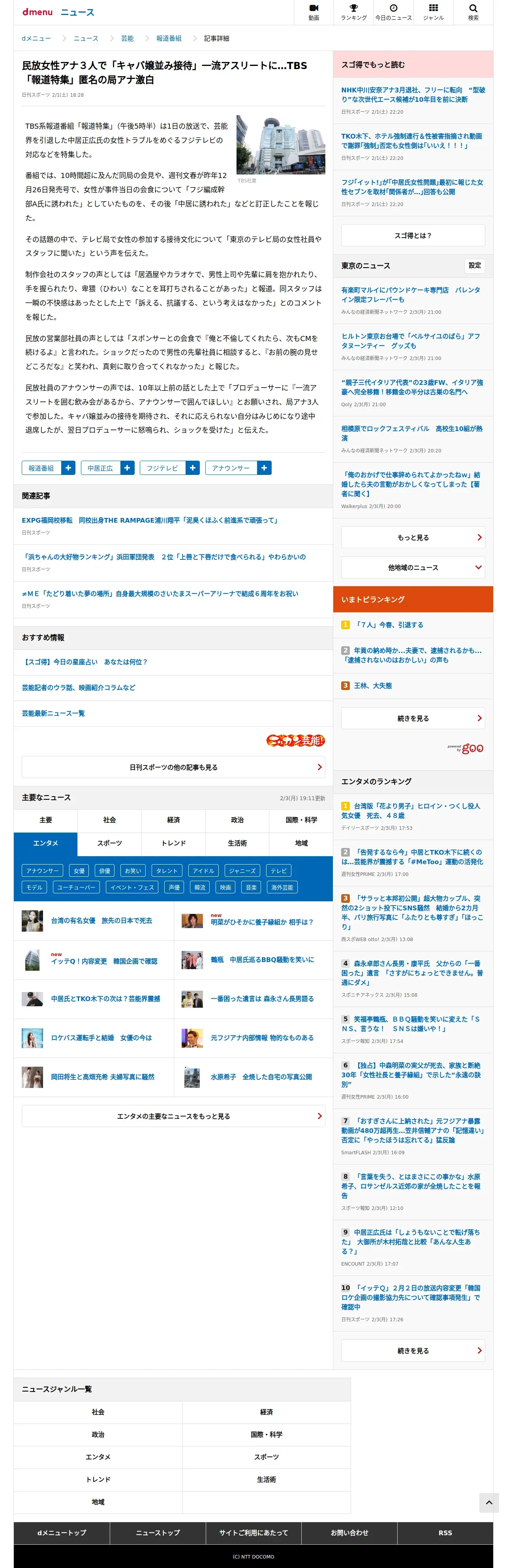
Task: Open 今日のニュース clock icon
Action: click(x=393, y=12)
